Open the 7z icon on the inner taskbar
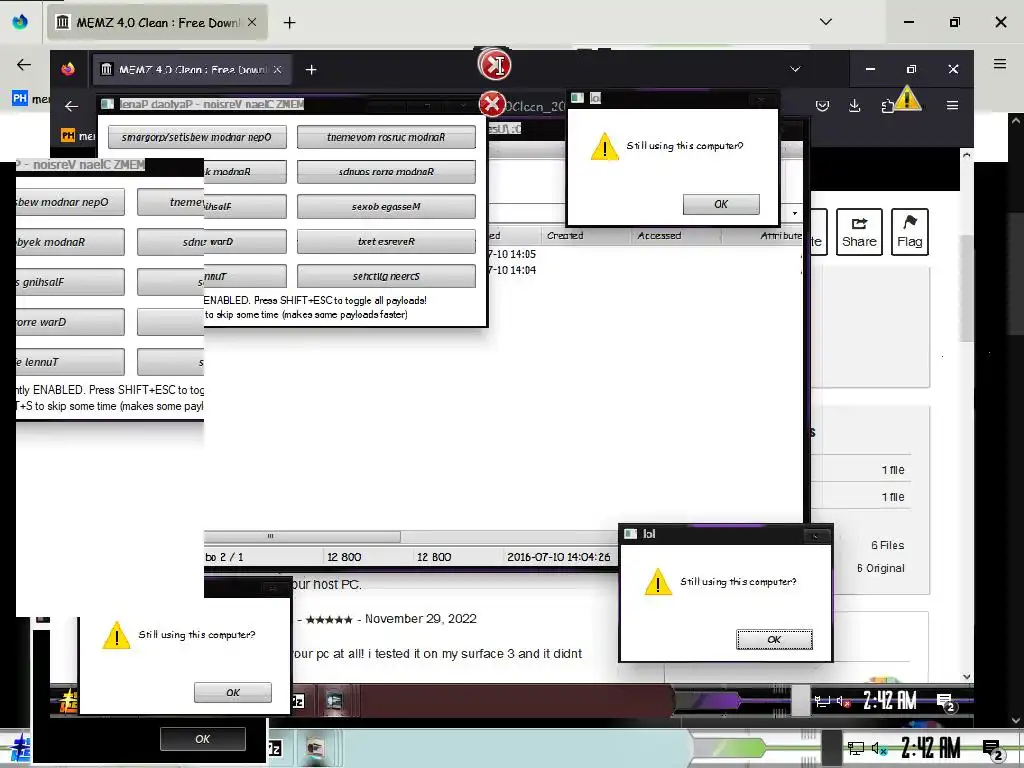 coord(298,701)
